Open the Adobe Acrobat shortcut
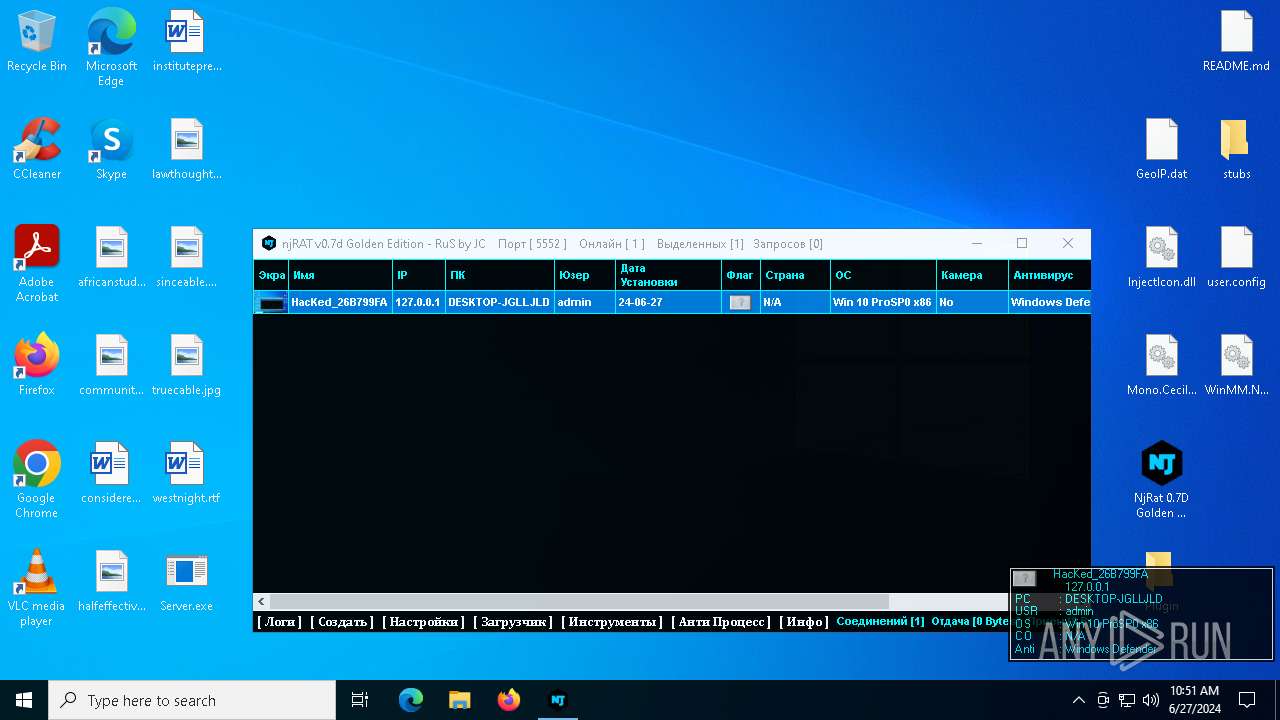 pos(37,264)
